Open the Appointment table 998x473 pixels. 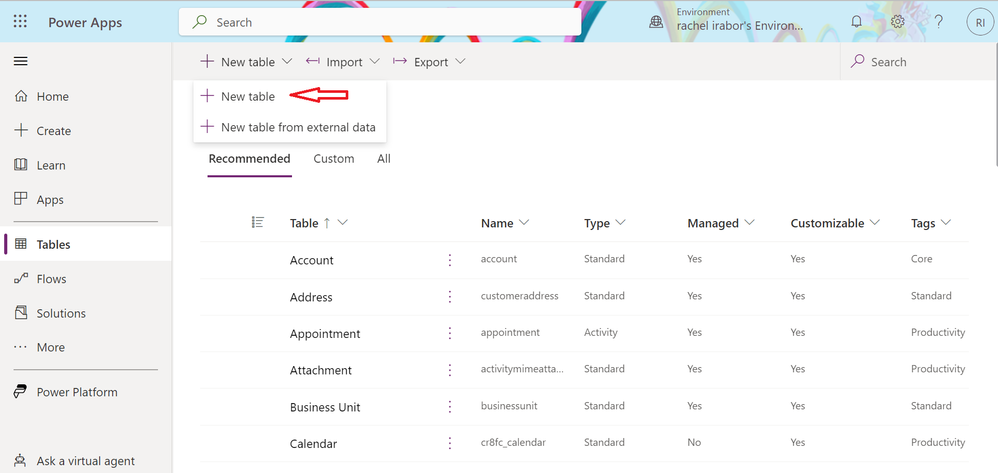[x=325, y=334]
